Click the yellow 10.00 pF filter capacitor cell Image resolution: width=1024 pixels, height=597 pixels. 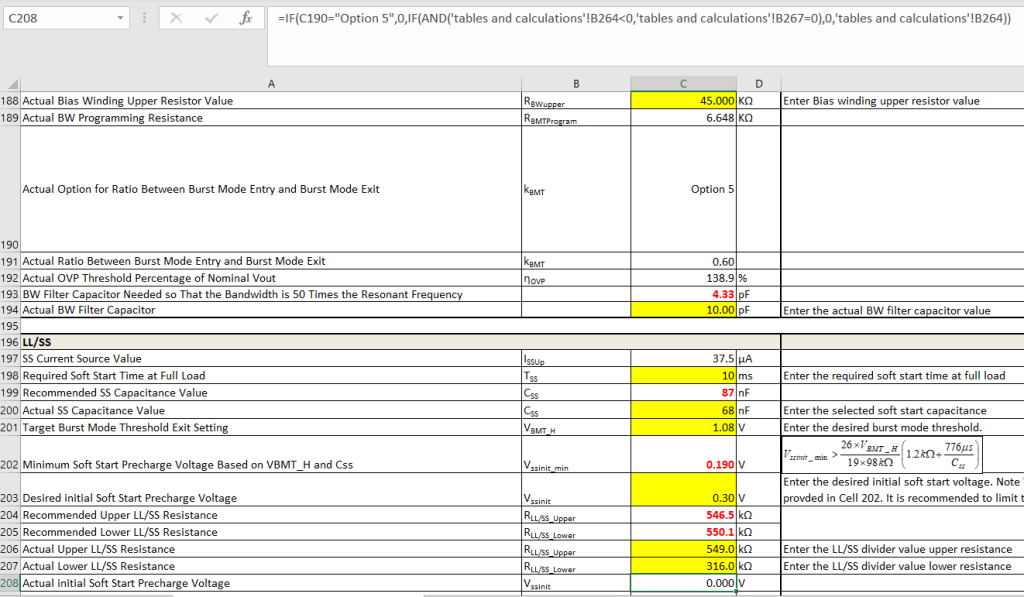pos(683,310)
